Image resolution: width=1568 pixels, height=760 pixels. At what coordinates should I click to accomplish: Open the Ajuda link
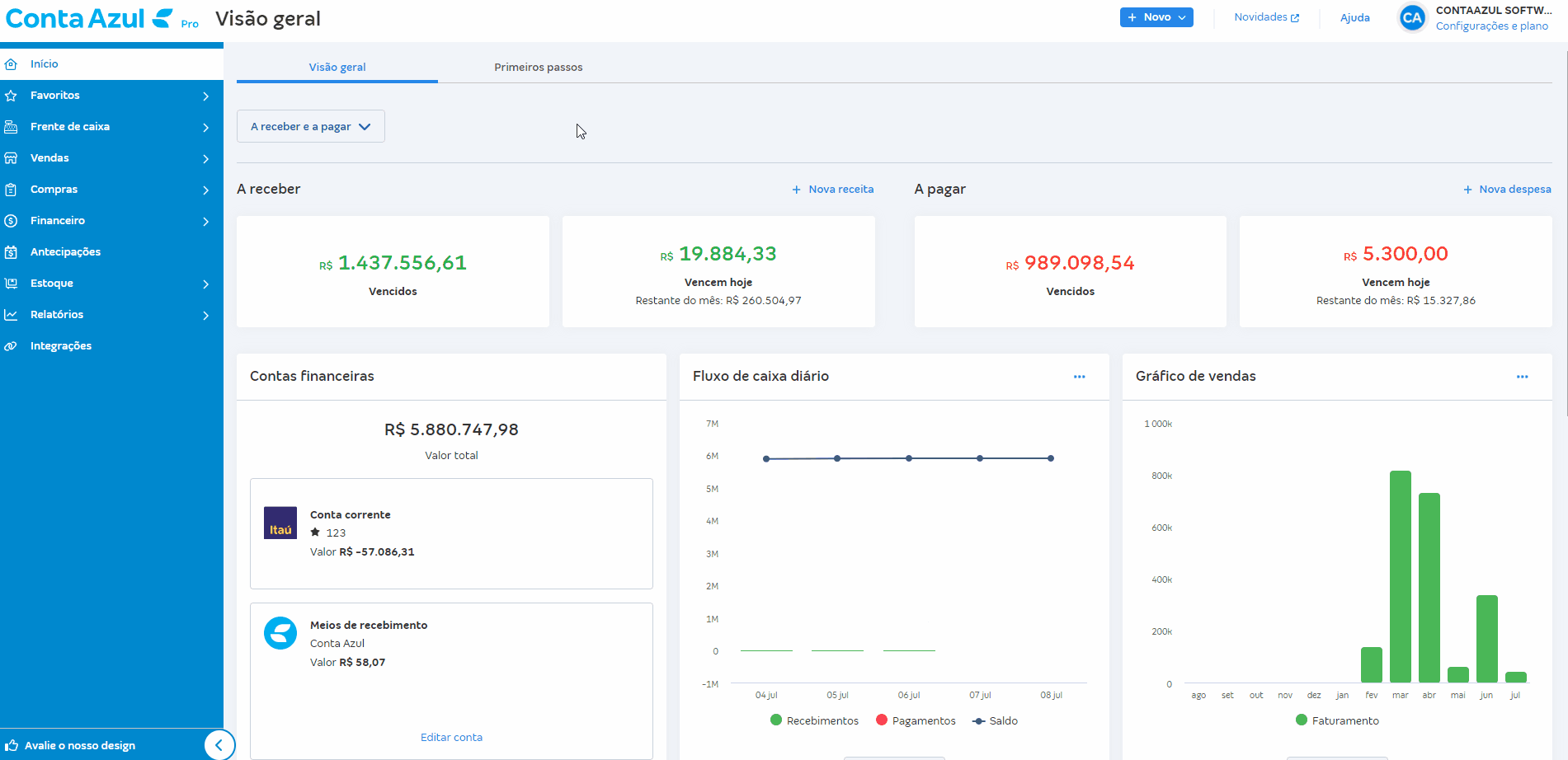(1354, 18)
